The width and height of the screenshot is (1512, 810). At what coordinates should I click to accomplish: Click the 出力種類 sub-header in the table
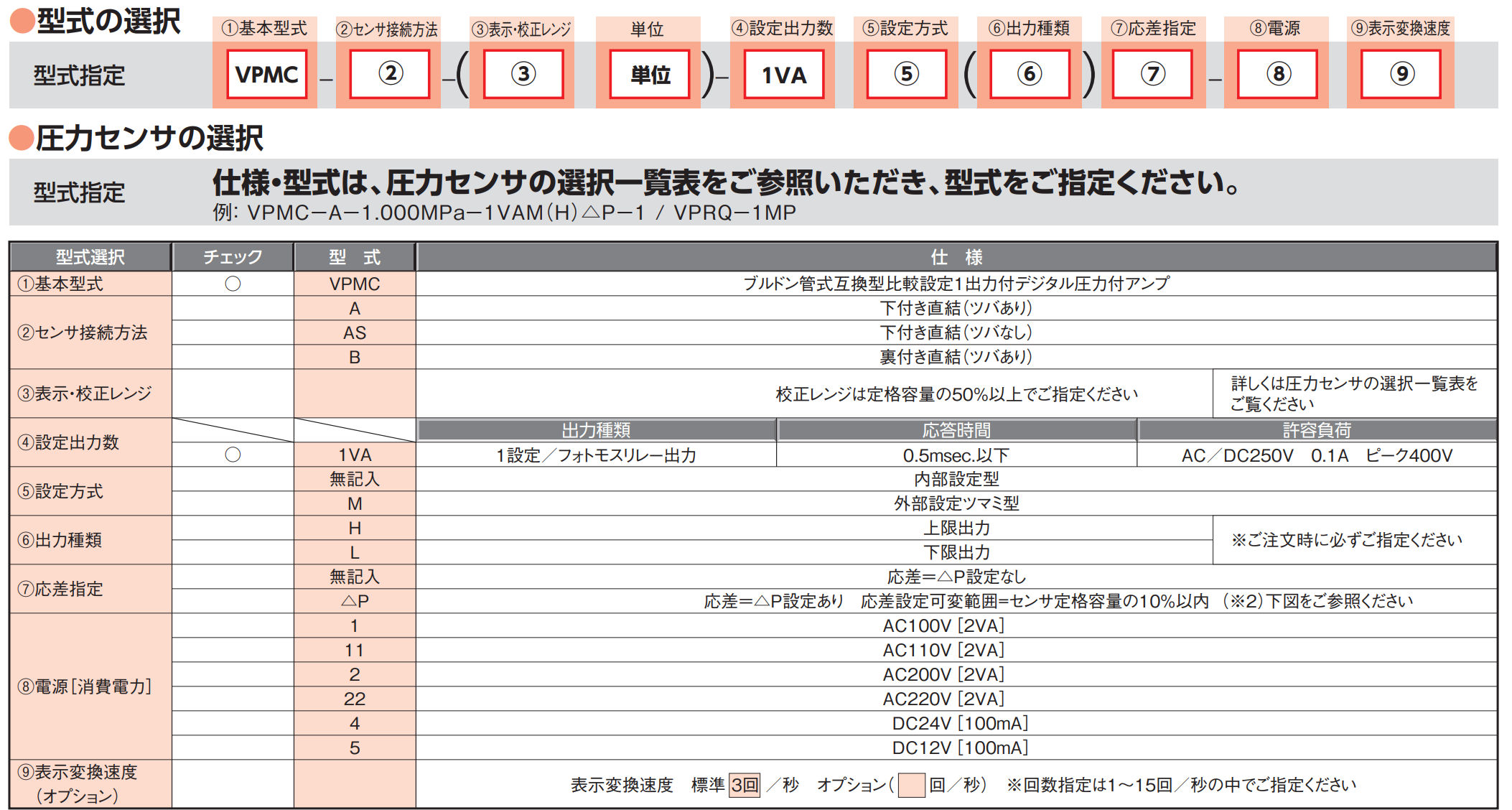[596, 430]
